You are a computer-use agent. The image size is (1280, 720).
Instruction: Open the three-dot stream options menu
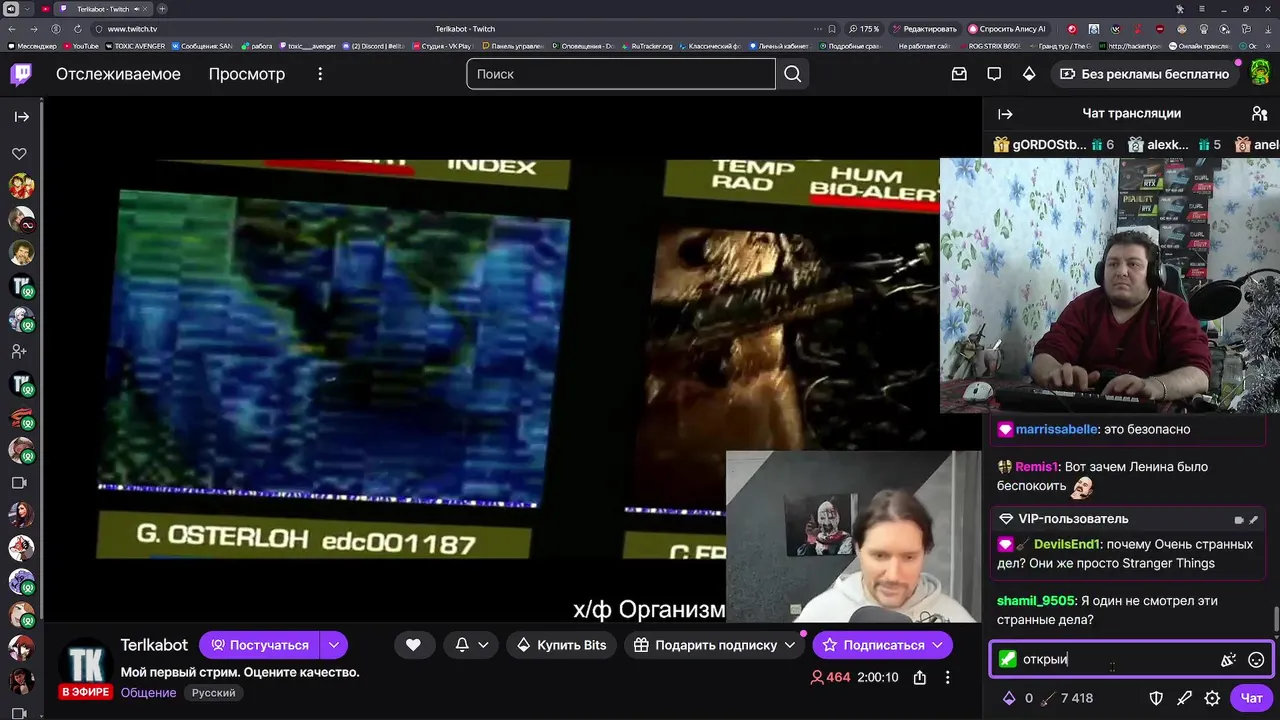click(947, 677)
